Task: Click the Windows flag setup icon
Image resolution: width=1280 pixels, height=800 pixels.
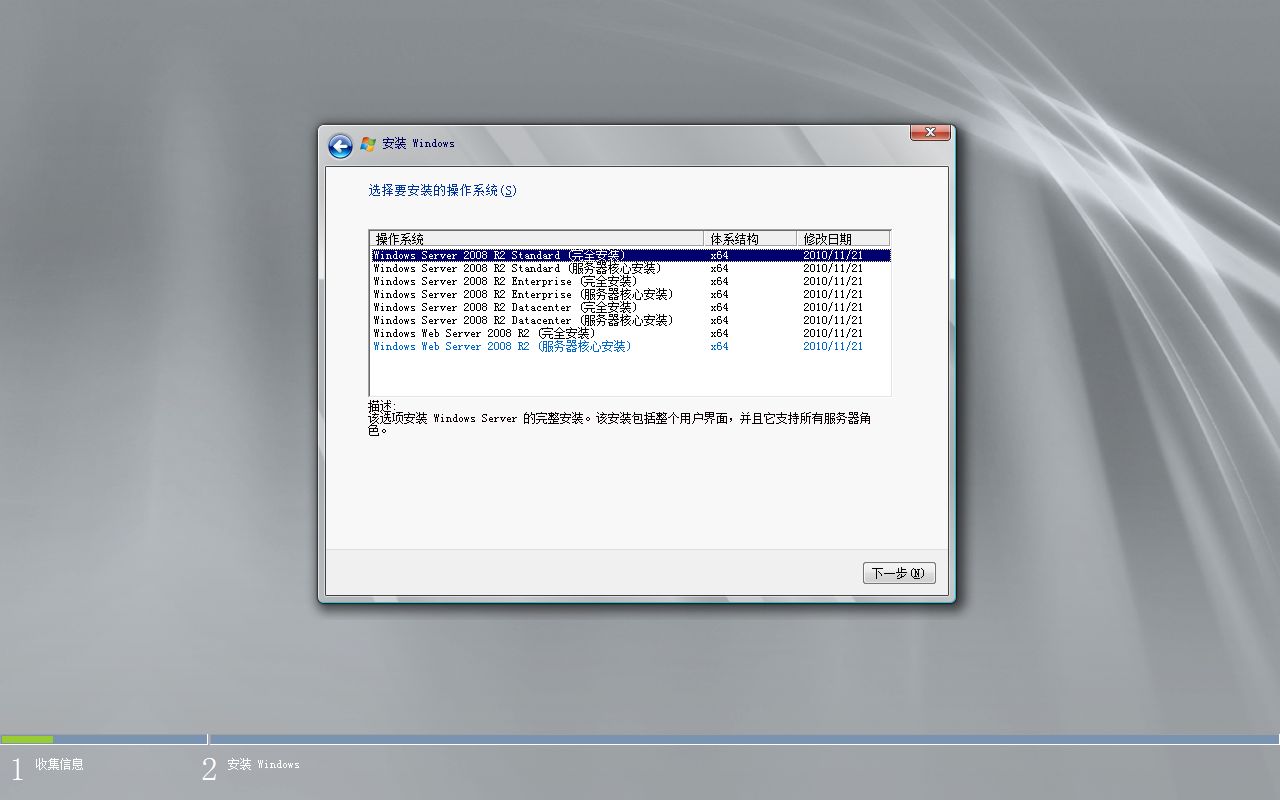Action: pos(368,144)
